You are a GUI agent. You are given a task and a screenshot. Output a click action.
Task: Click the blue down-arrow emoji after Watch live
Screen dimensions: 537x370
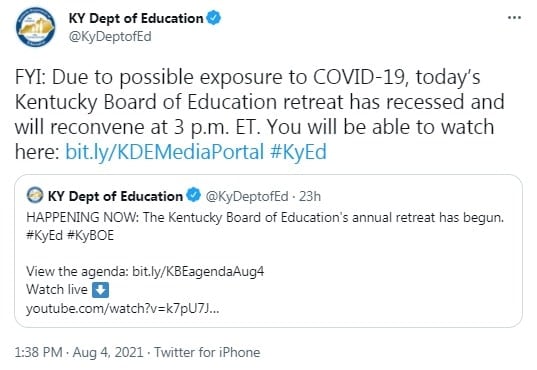tap(101, 290)
